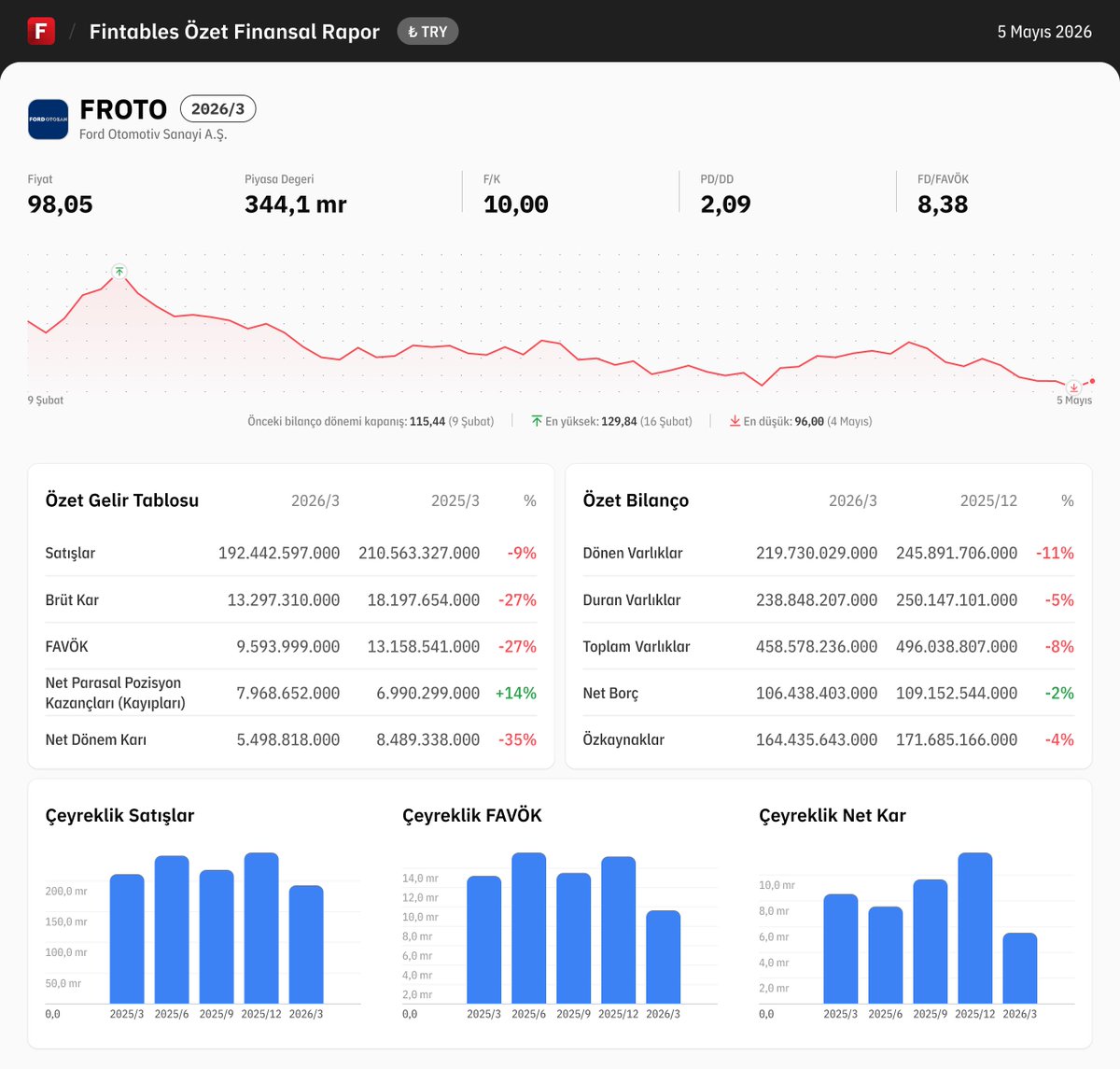Screen dimensions: 1120x1069
Task: Select the 2026/3 period badge
Action: pyautogui.click(x=217, y=109)
